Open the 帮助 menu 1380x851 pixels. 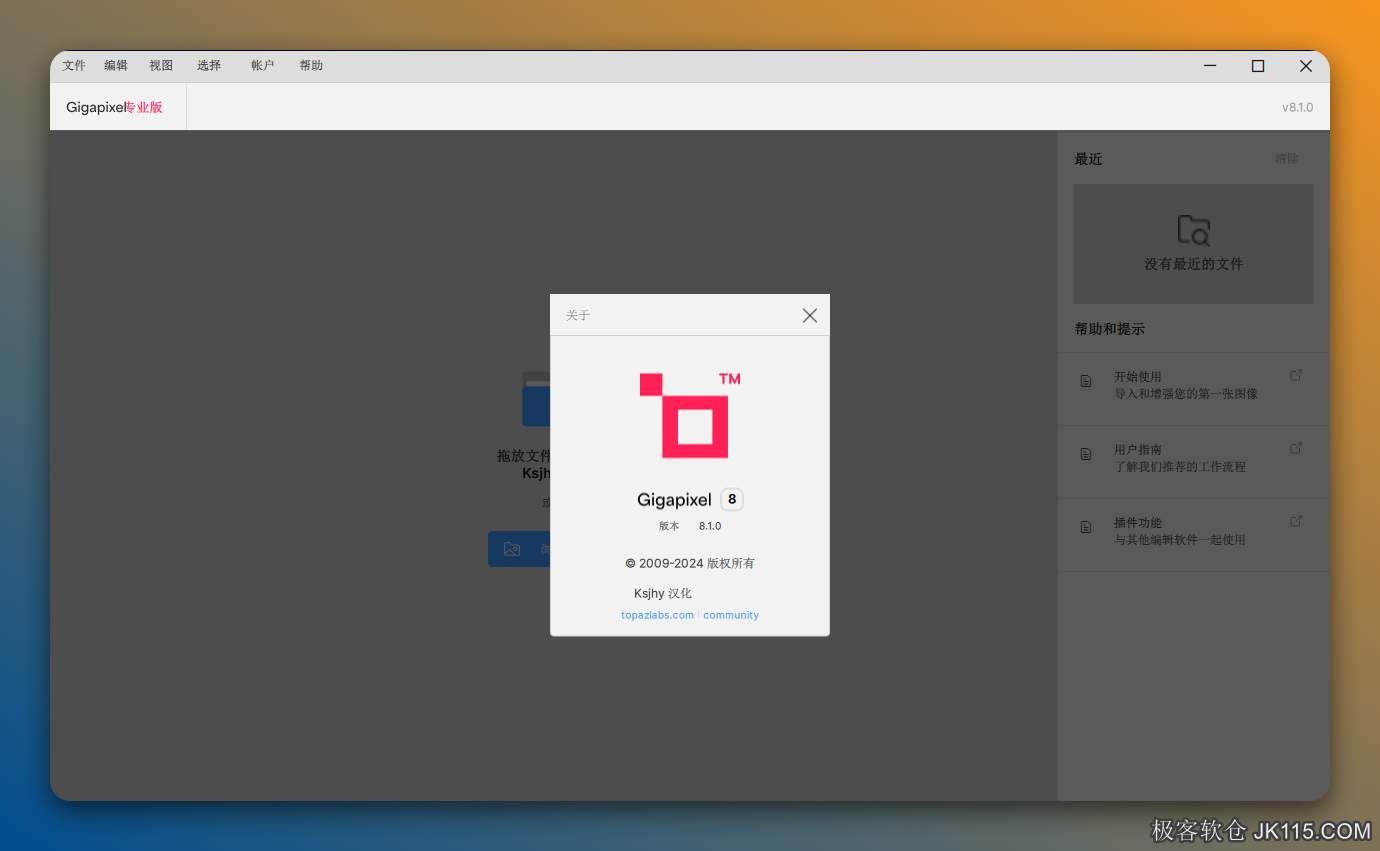click(311, 65)
